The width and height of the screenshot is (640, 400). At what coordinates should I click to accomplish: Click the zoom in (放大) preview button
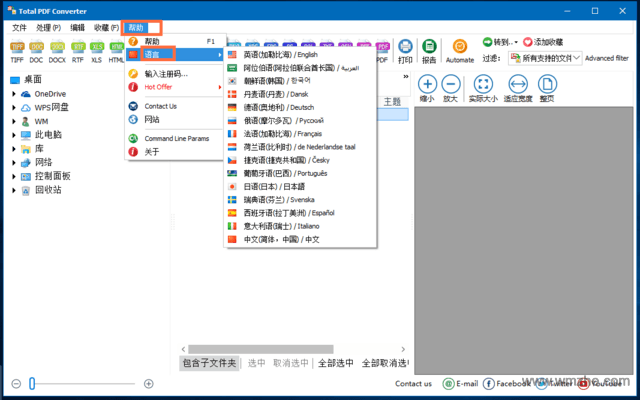[x=451, y=88]
